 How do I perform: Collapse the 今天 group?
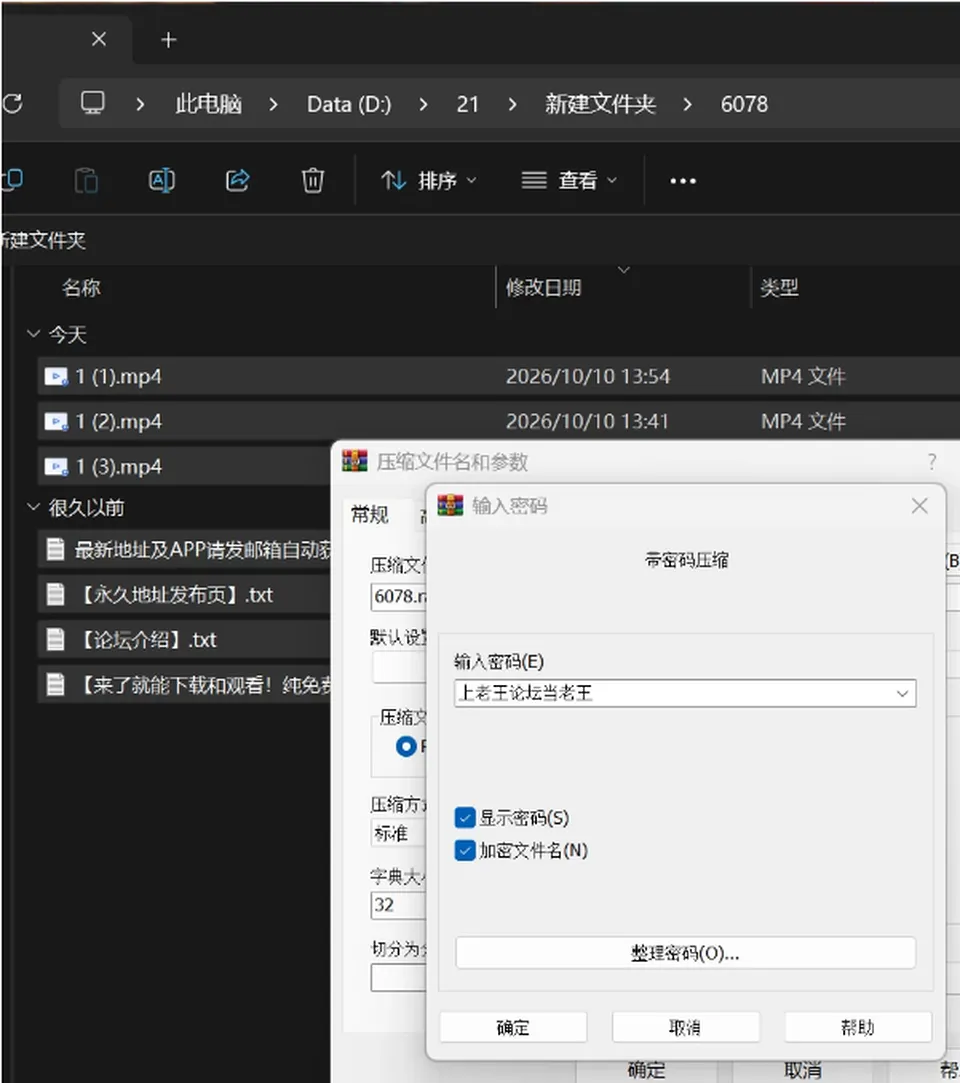[x=32, y=334]
